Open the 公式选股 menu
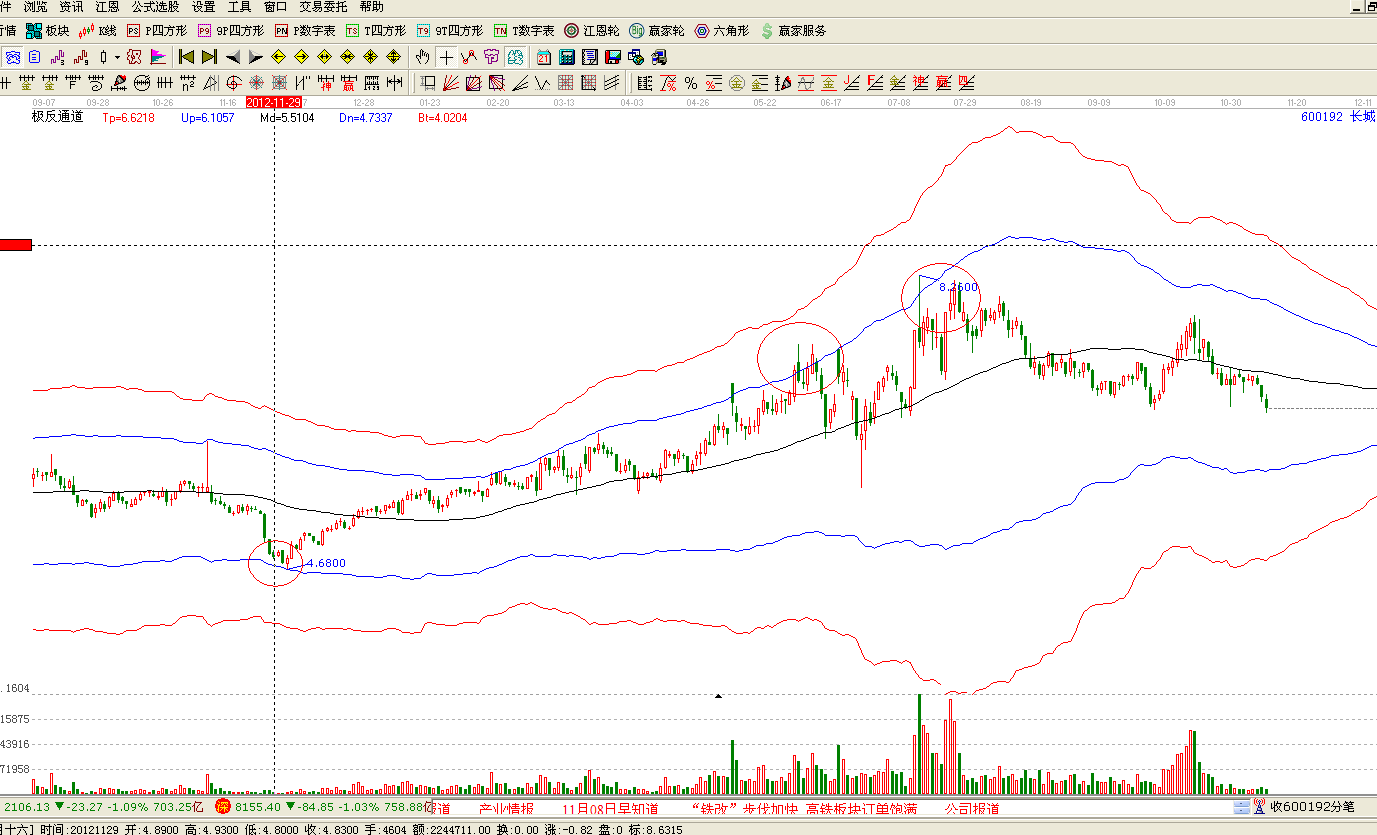This screenshot has height=835, width=1377. 155,7
